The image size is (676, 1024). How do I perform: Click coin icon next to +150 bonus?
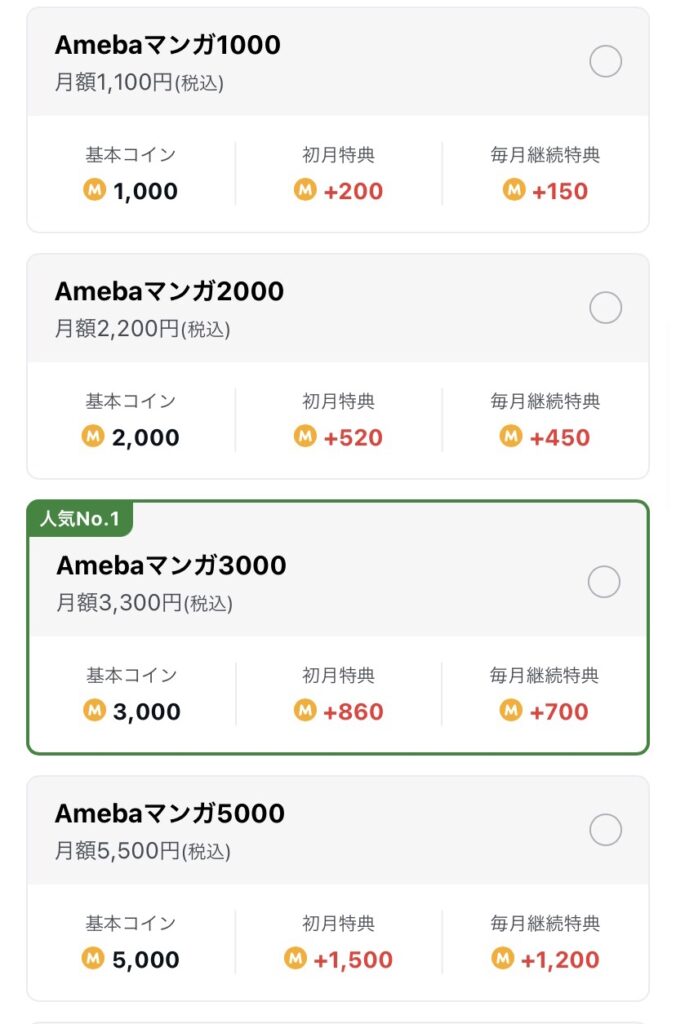coord(514,190)
